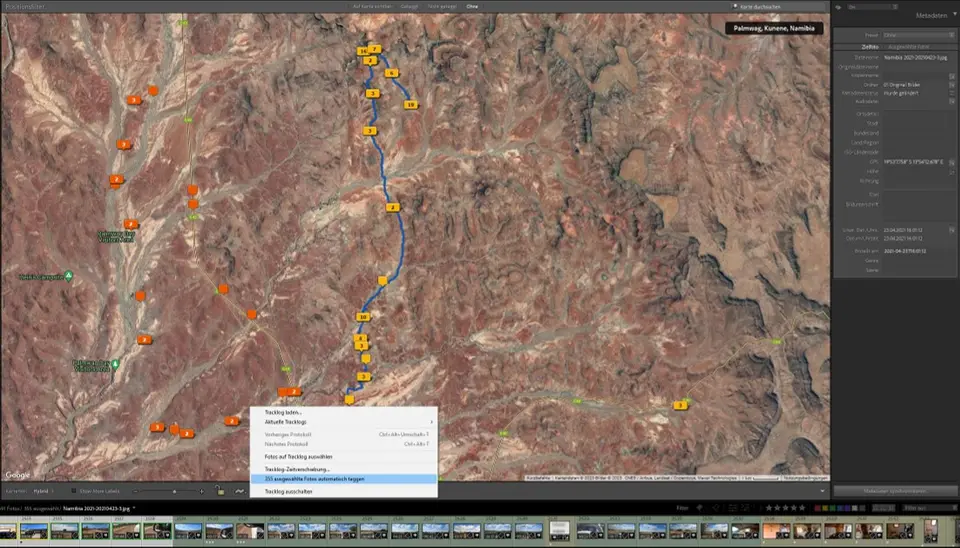
Task: Select the Getaggt filter in top bar
Action: click(409, 6)
